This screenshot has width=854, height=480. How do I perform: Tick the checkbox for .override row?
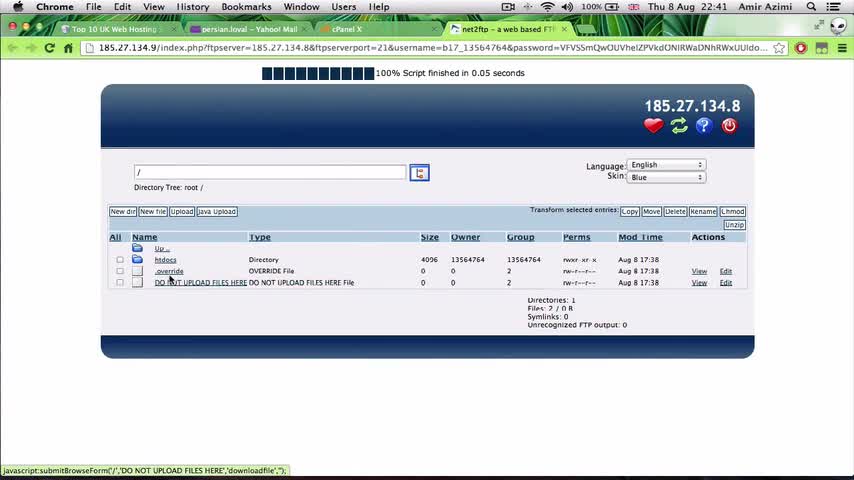[120, 271]
